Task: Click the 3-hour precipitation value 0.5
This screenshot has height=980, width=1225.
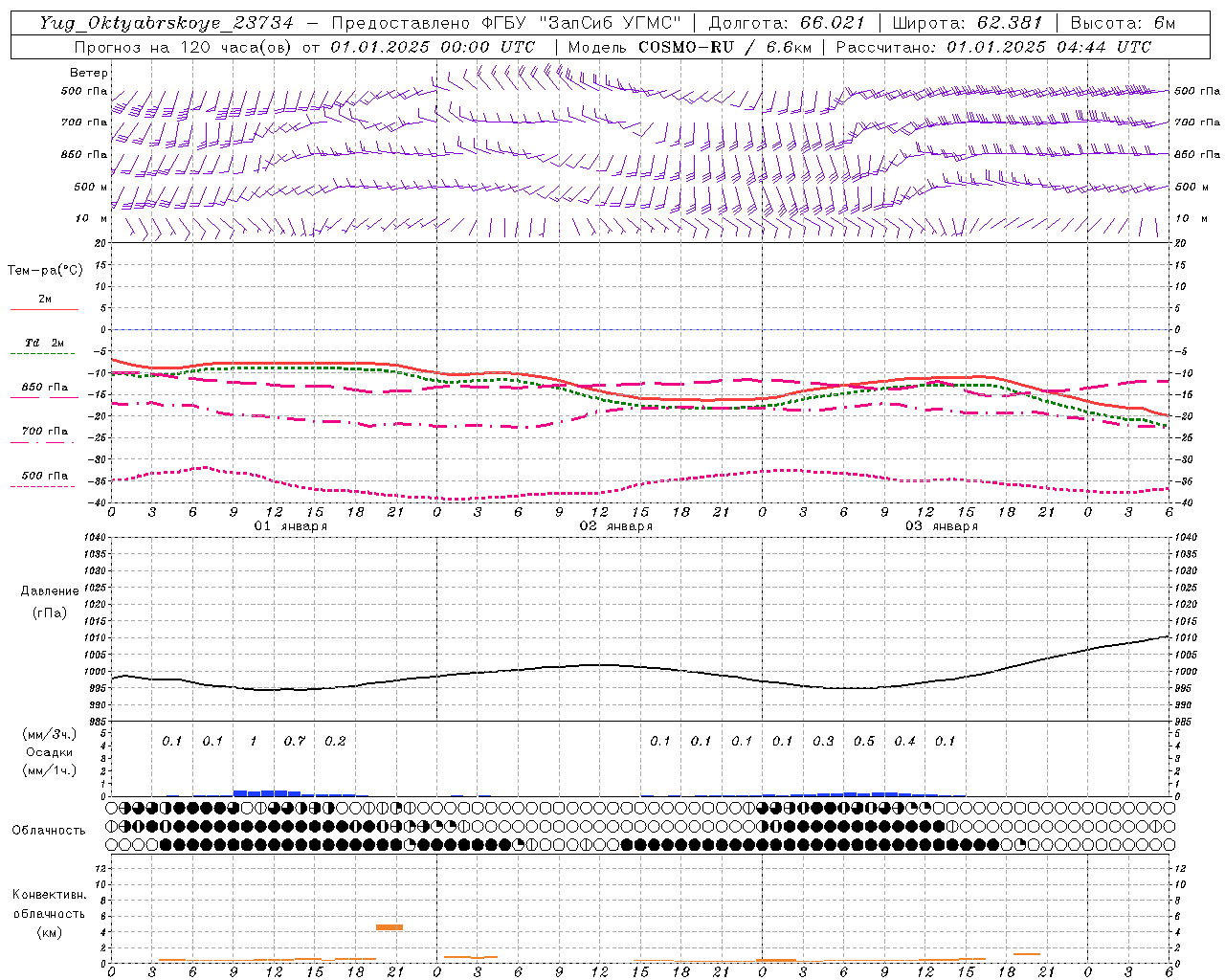Action: pos(864,741)
